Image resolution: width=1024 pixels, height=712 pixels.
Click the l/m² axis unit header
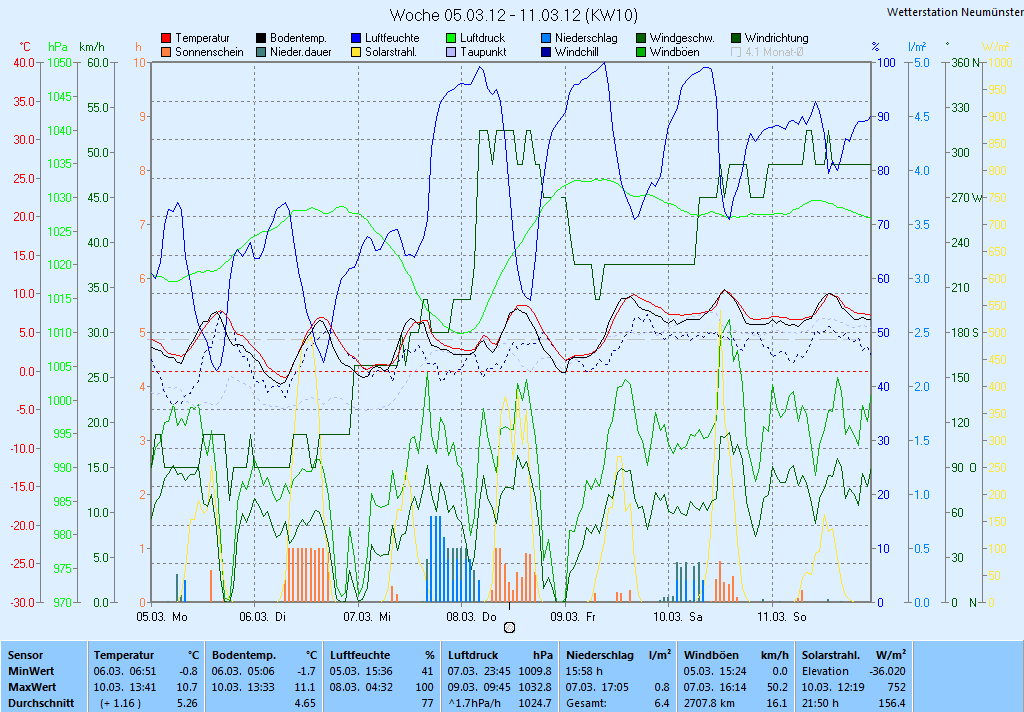coord(918,47)
